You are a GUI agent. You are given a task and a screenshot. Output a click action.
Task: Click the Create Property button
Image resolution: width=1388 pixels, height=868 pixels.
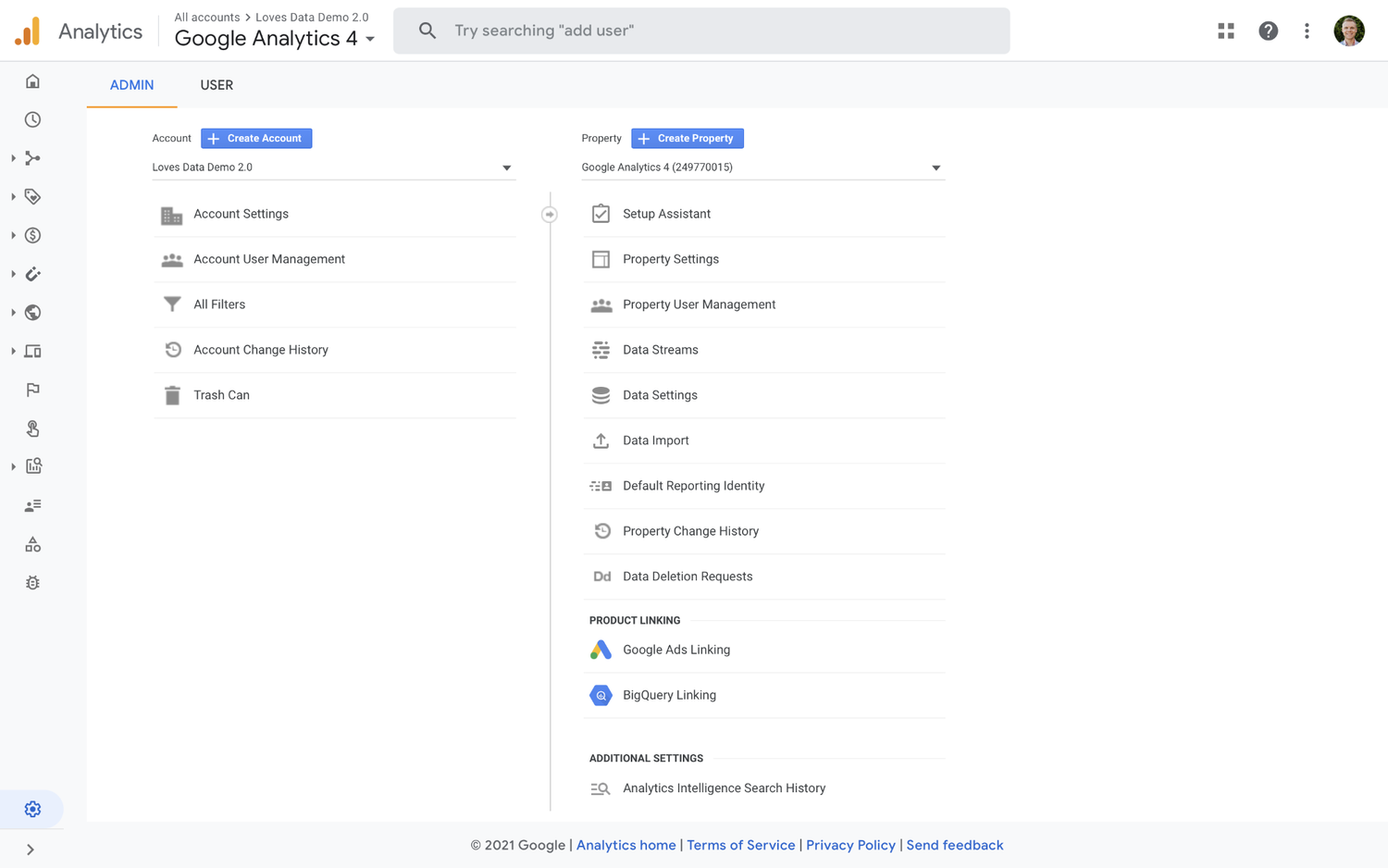click(x=688, y=138)
